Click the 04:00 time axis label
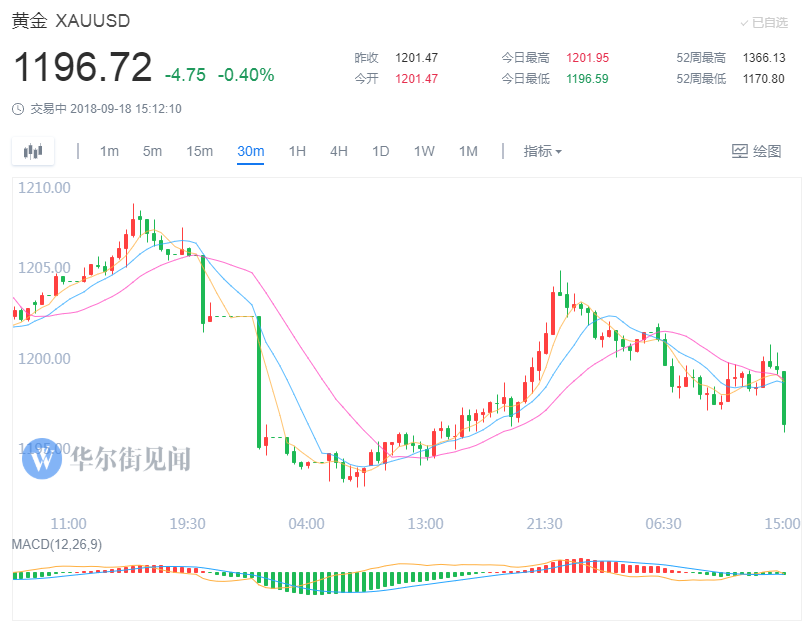The width and height of the screenshot is (808, 628). click(307, 523)
